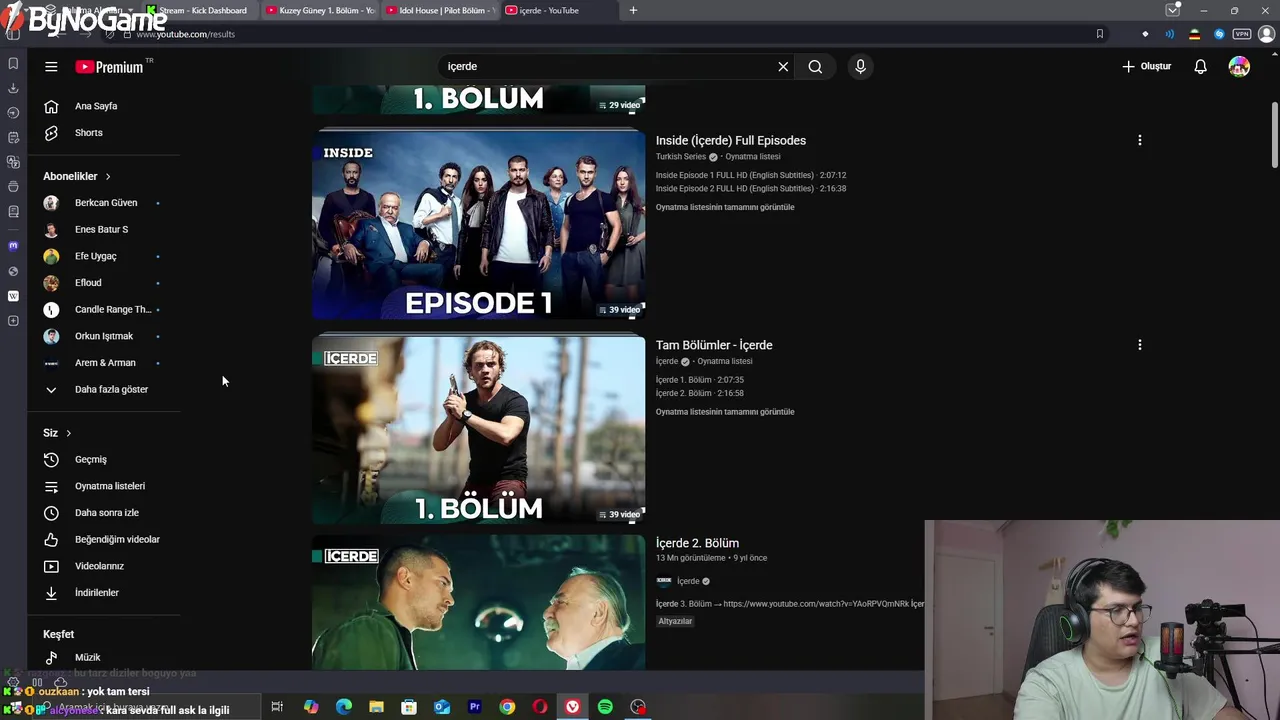The image size is (1280, 720).
Task: Open the VPN extension icon
Action: point(1241,34)
